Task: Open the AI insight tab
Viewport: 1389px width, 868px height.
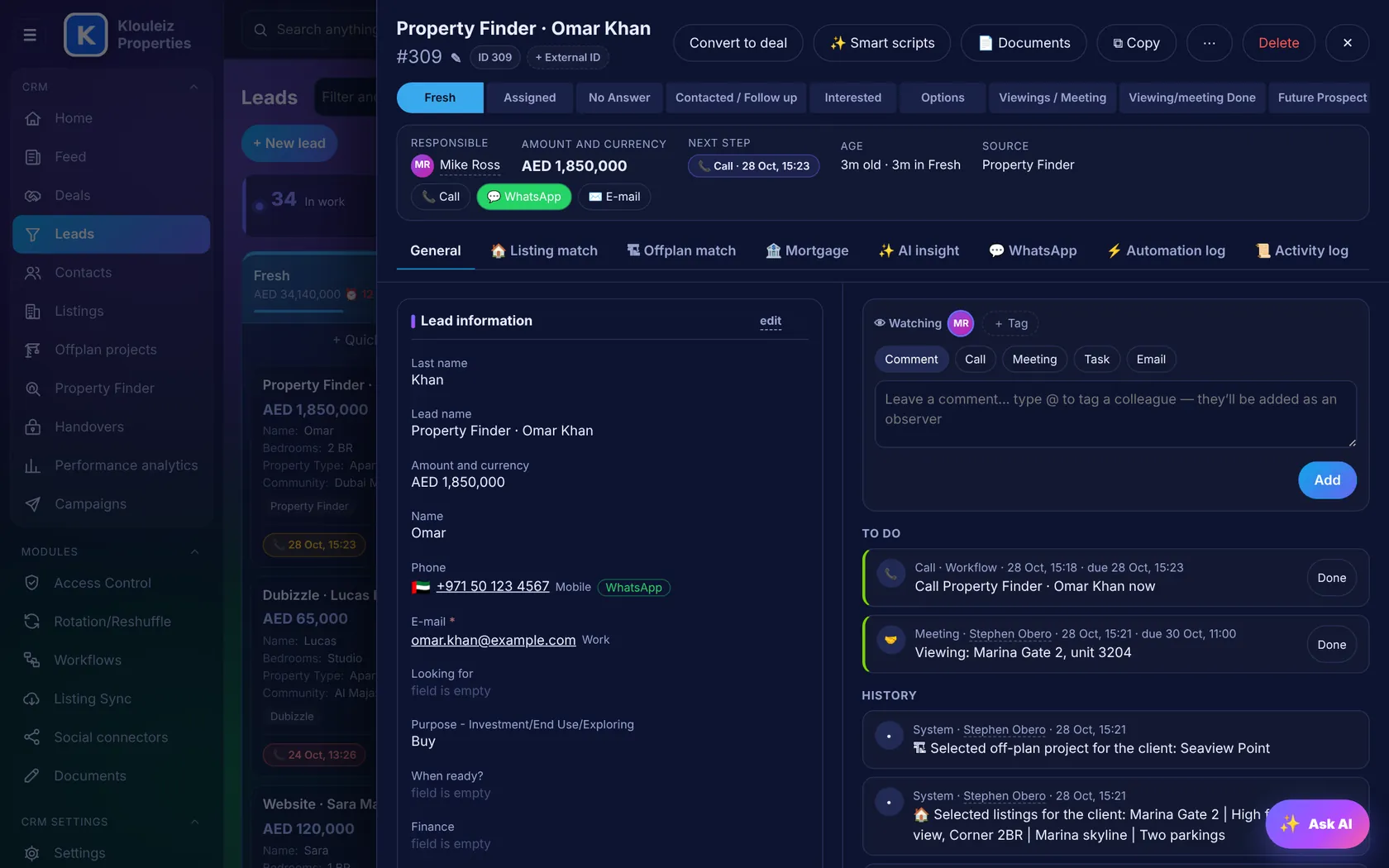Action: click(919, 250)
